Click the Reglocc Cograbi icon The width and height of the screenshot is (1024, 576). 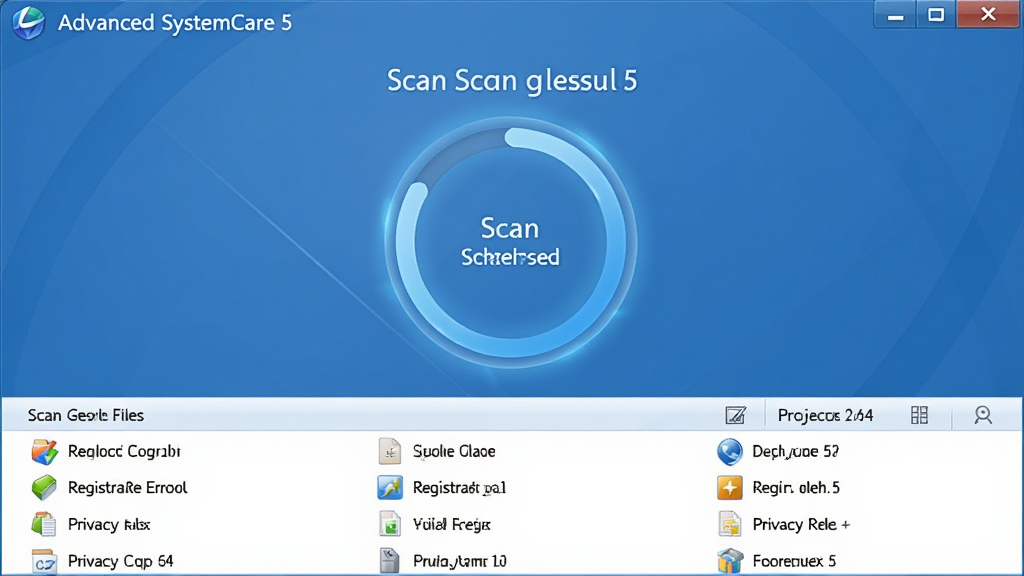(44, 452)
